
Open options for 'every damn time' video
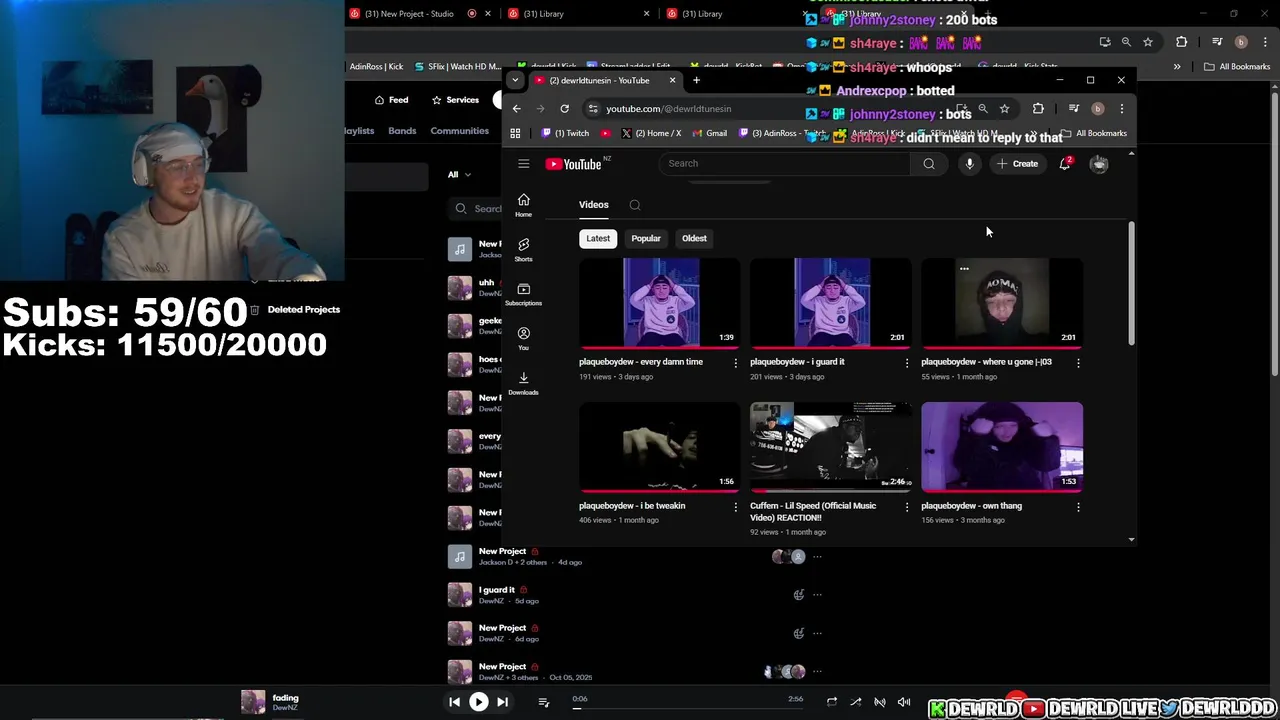point(736,363)
